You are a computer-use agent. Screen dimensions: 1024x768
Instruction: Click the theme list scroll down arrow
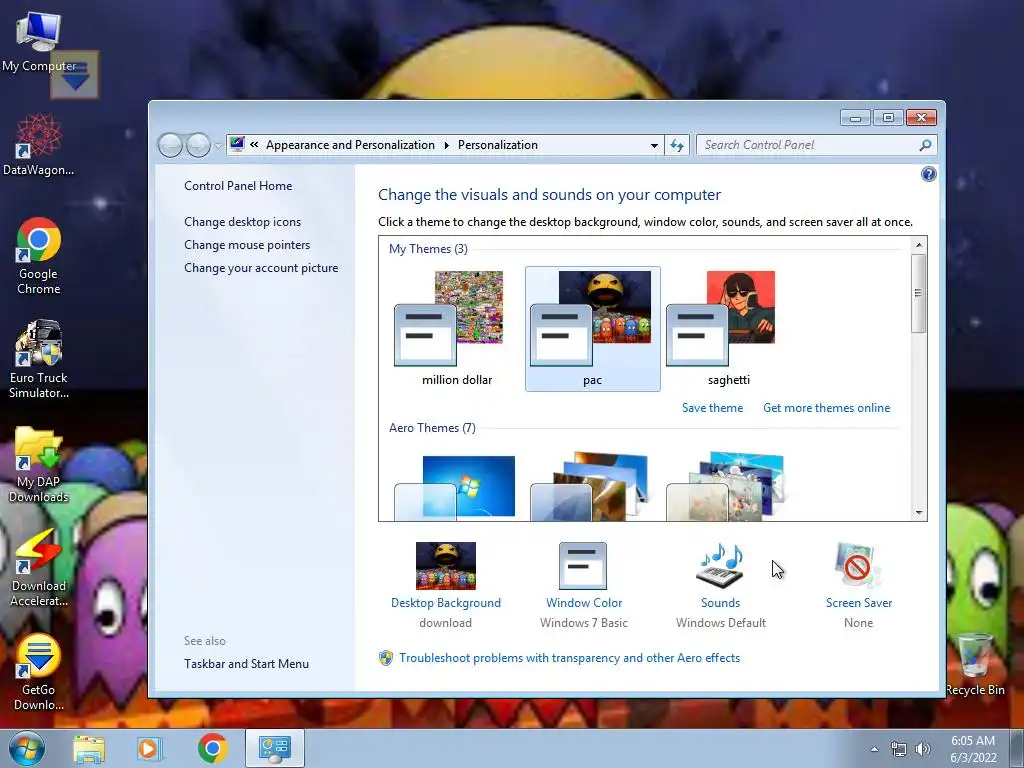[x=919, y=513]
